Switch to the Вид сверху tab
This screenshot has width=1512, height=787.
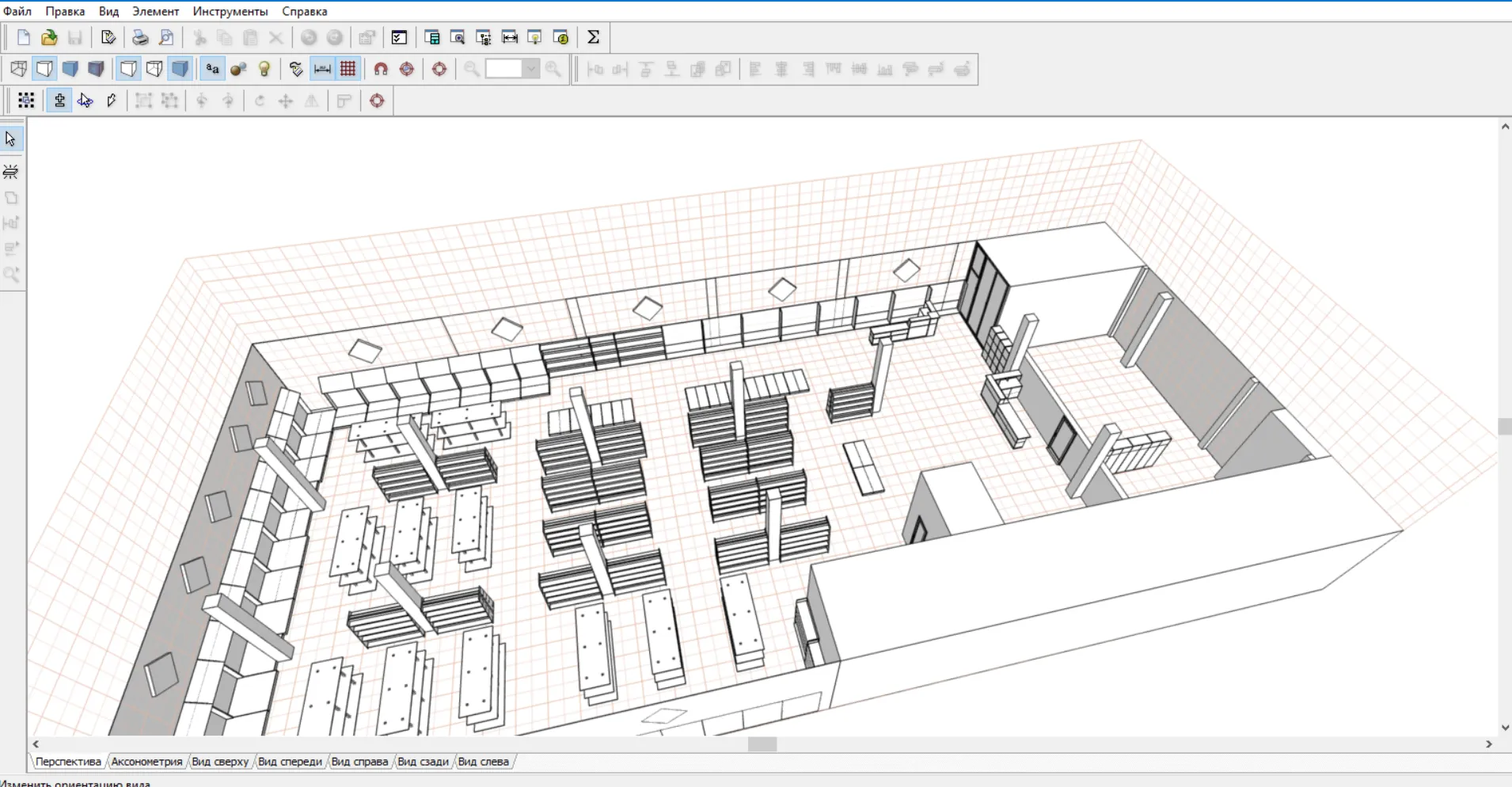pos(220,762)
